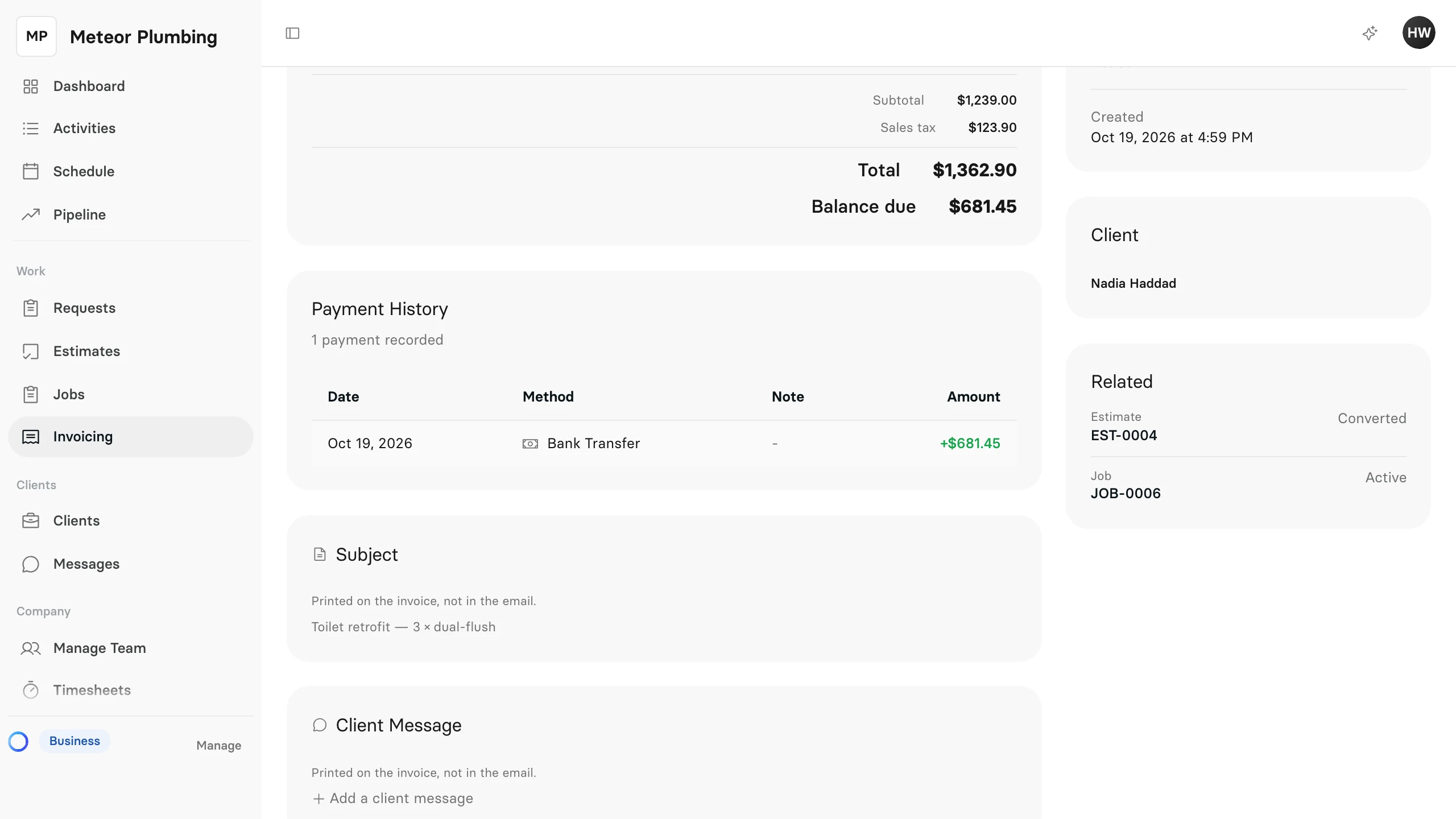Click the Business plan badge
1456x819 pixels.
pos(75,741)
